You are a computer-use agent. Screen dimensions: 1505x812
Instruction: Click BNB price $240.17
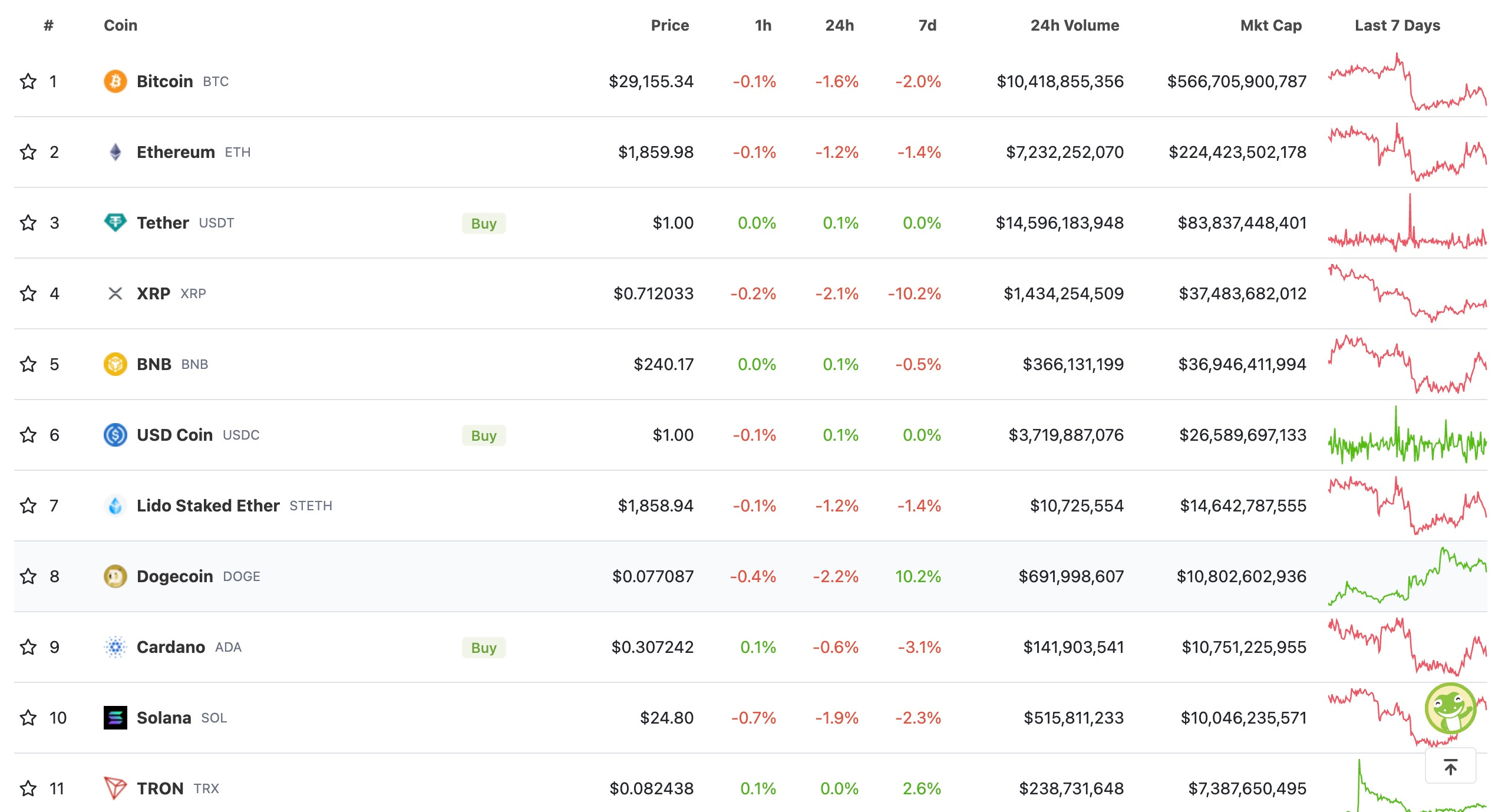(664, 364)
